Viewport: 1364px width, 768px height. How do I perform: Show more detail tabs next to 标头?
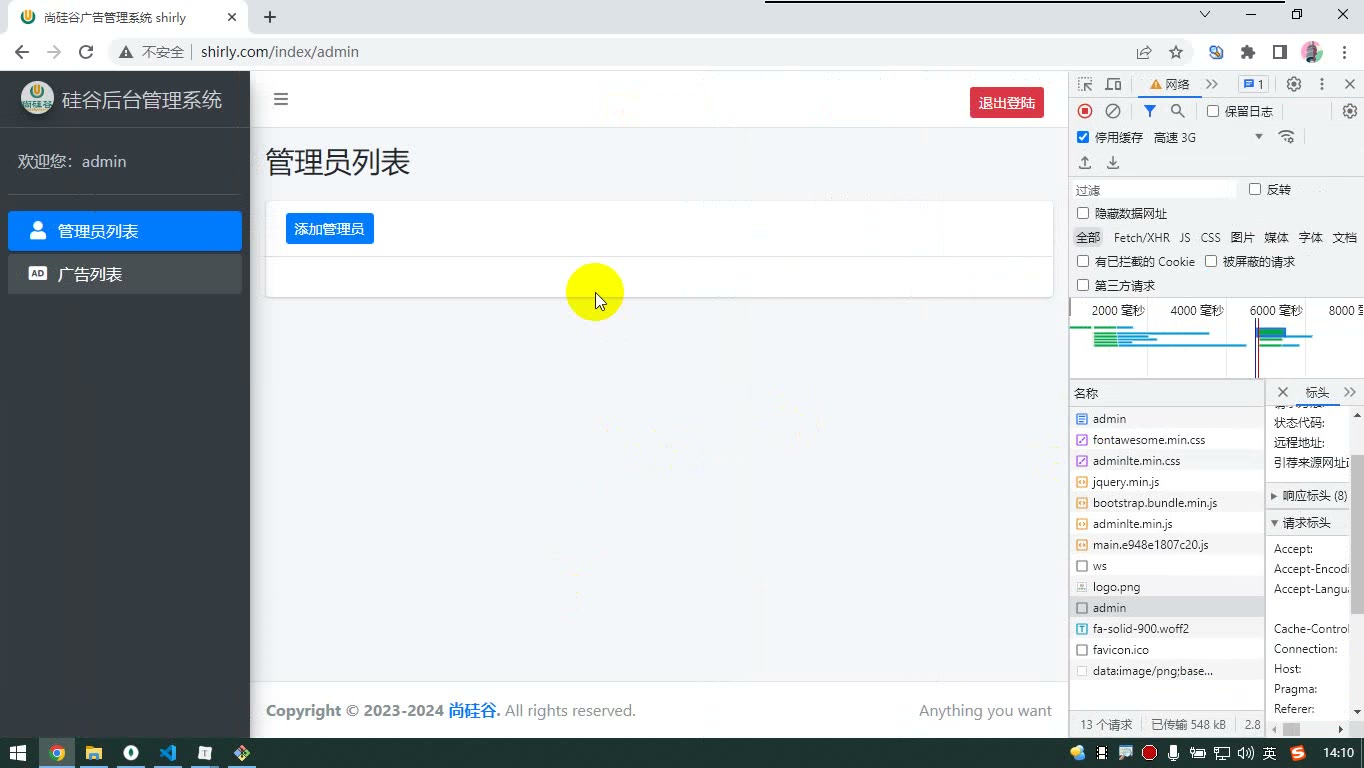(x=1350, y=392)
